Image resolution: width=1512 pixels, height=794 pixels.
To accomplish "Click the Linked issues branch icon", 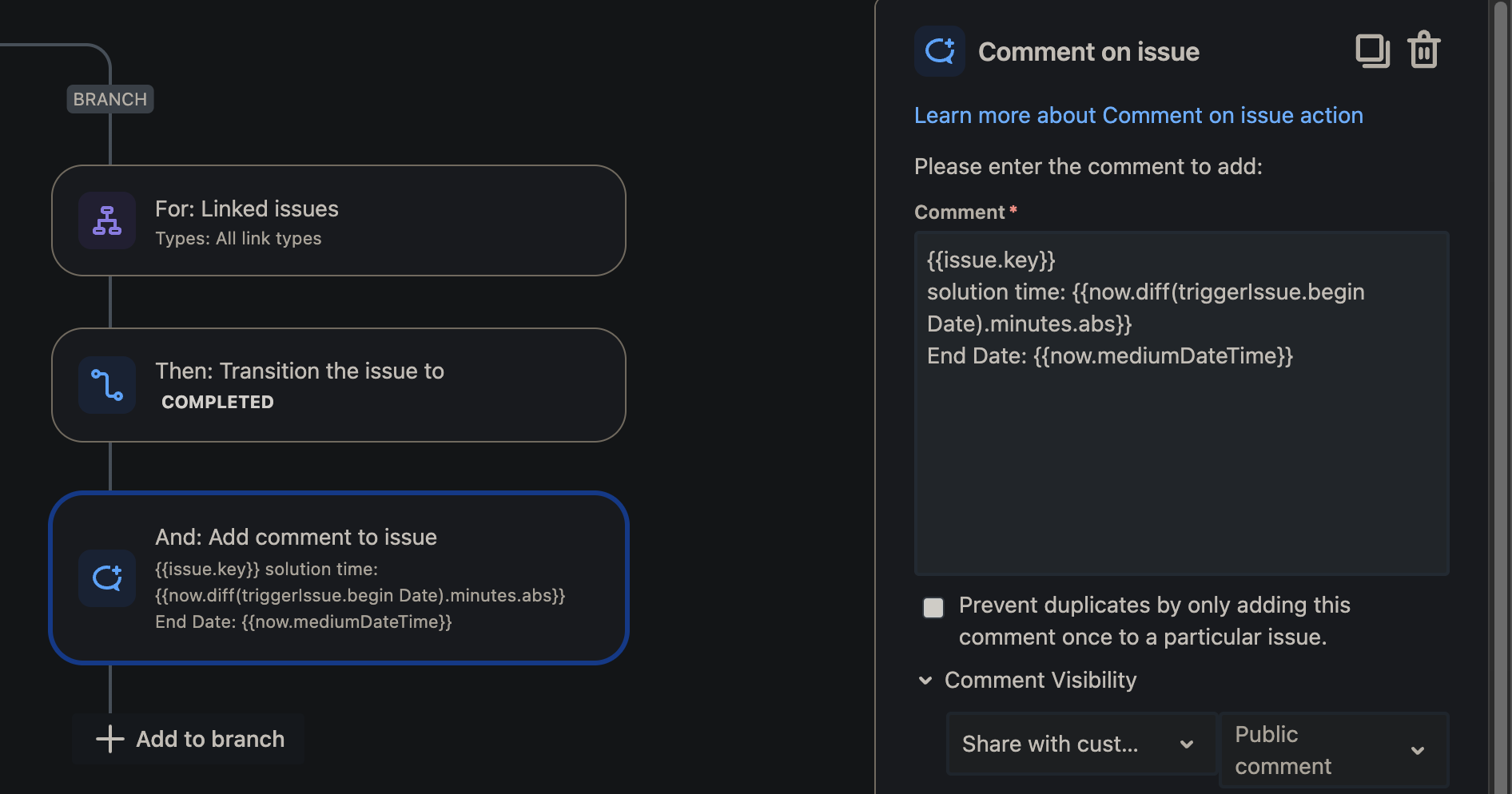I will click(x=107, y=220).
